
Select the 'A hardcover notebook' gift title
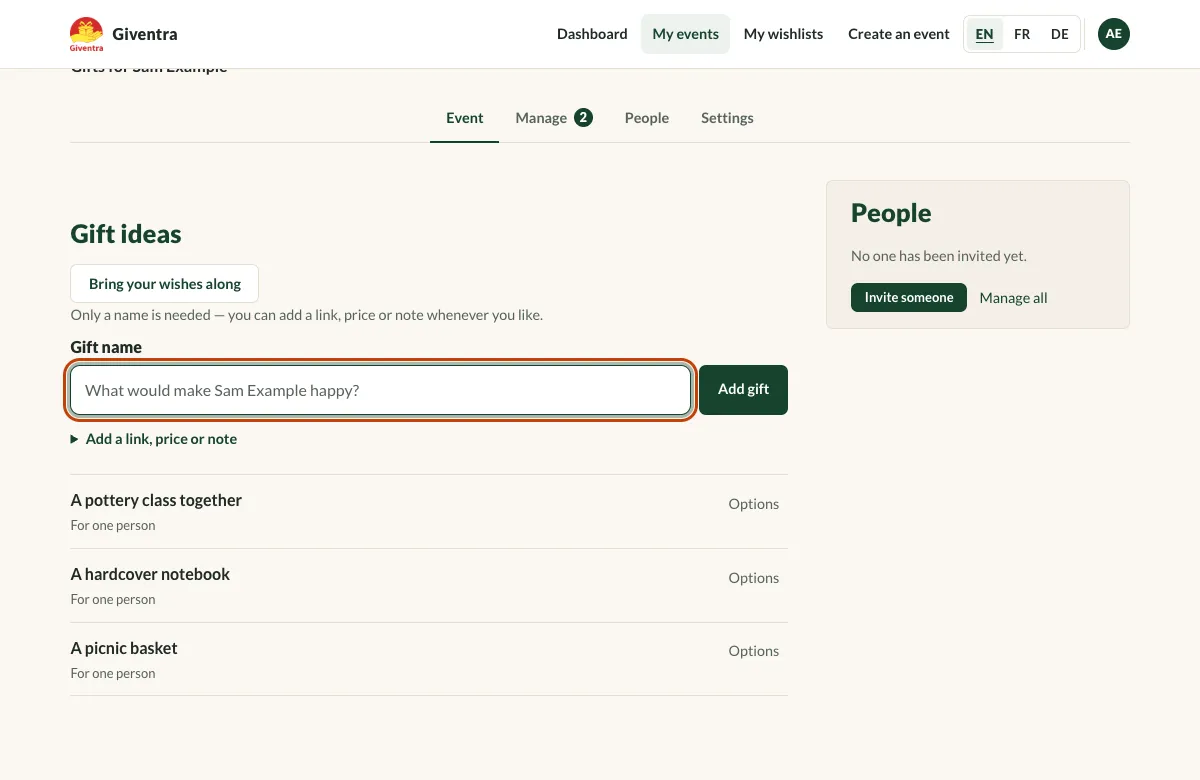click(x=150, y=574)
